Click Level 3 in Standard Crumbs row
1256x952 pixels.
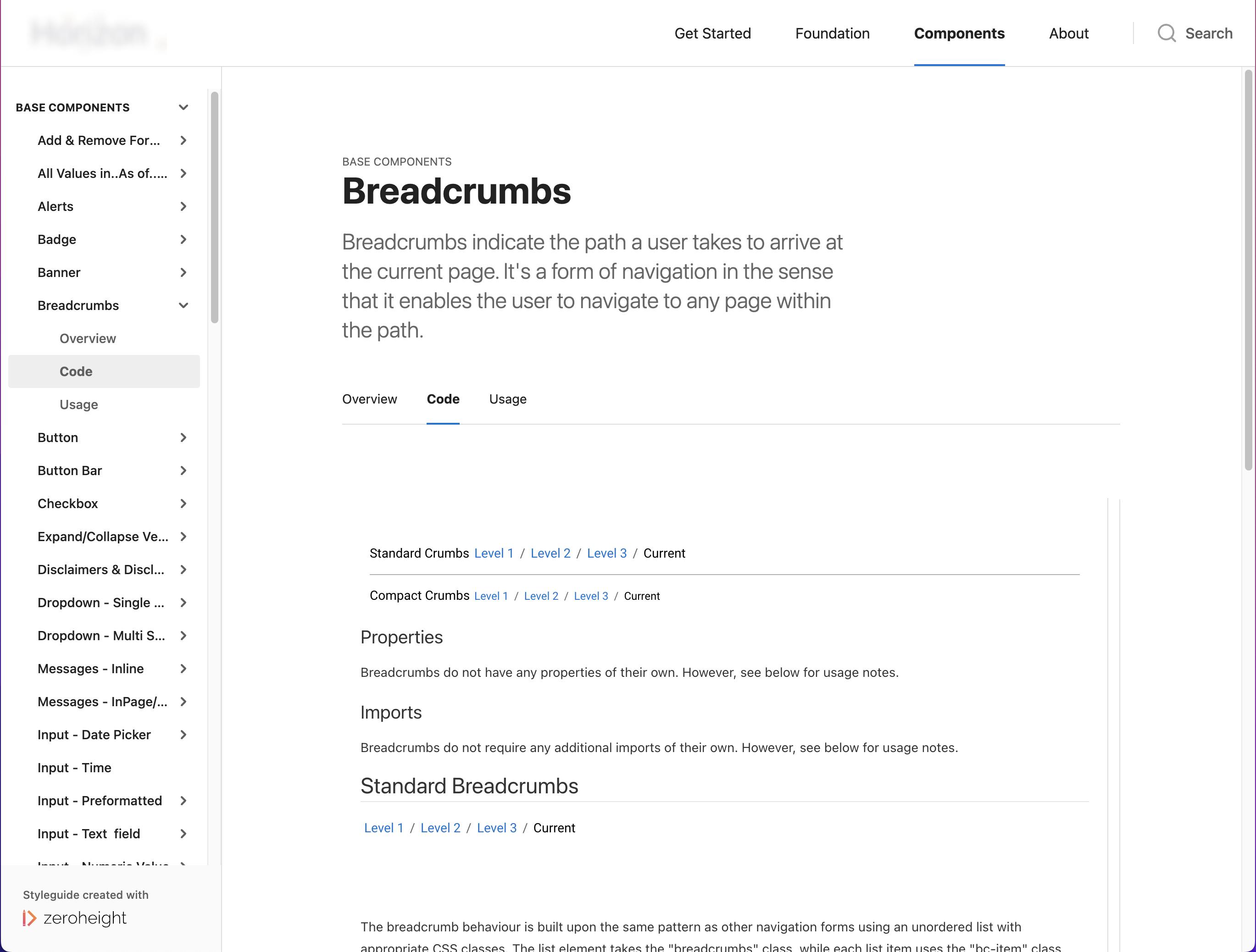point(606,553)
